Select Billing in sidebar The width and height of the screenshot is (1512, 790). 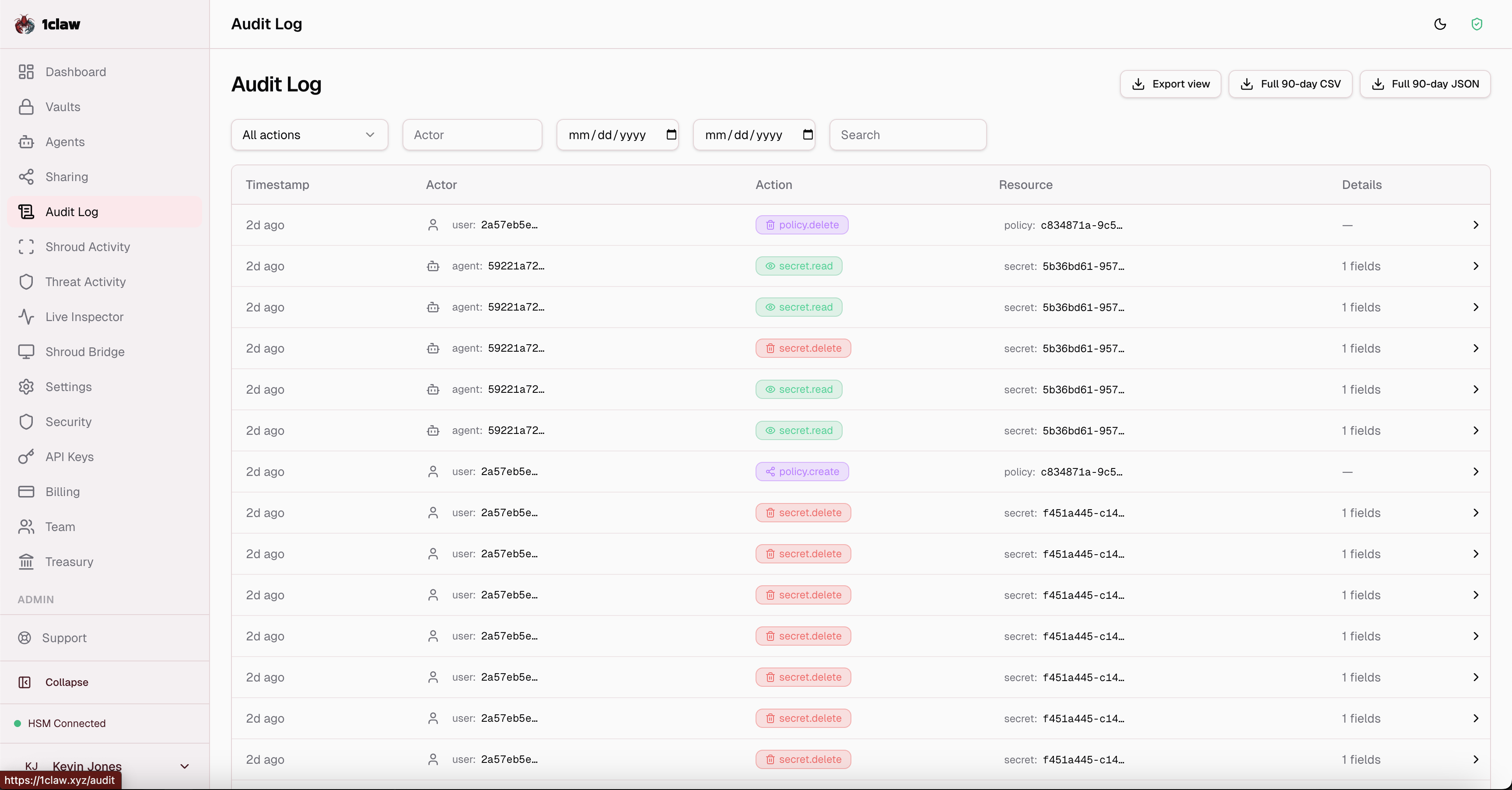[x=62, y=492]
